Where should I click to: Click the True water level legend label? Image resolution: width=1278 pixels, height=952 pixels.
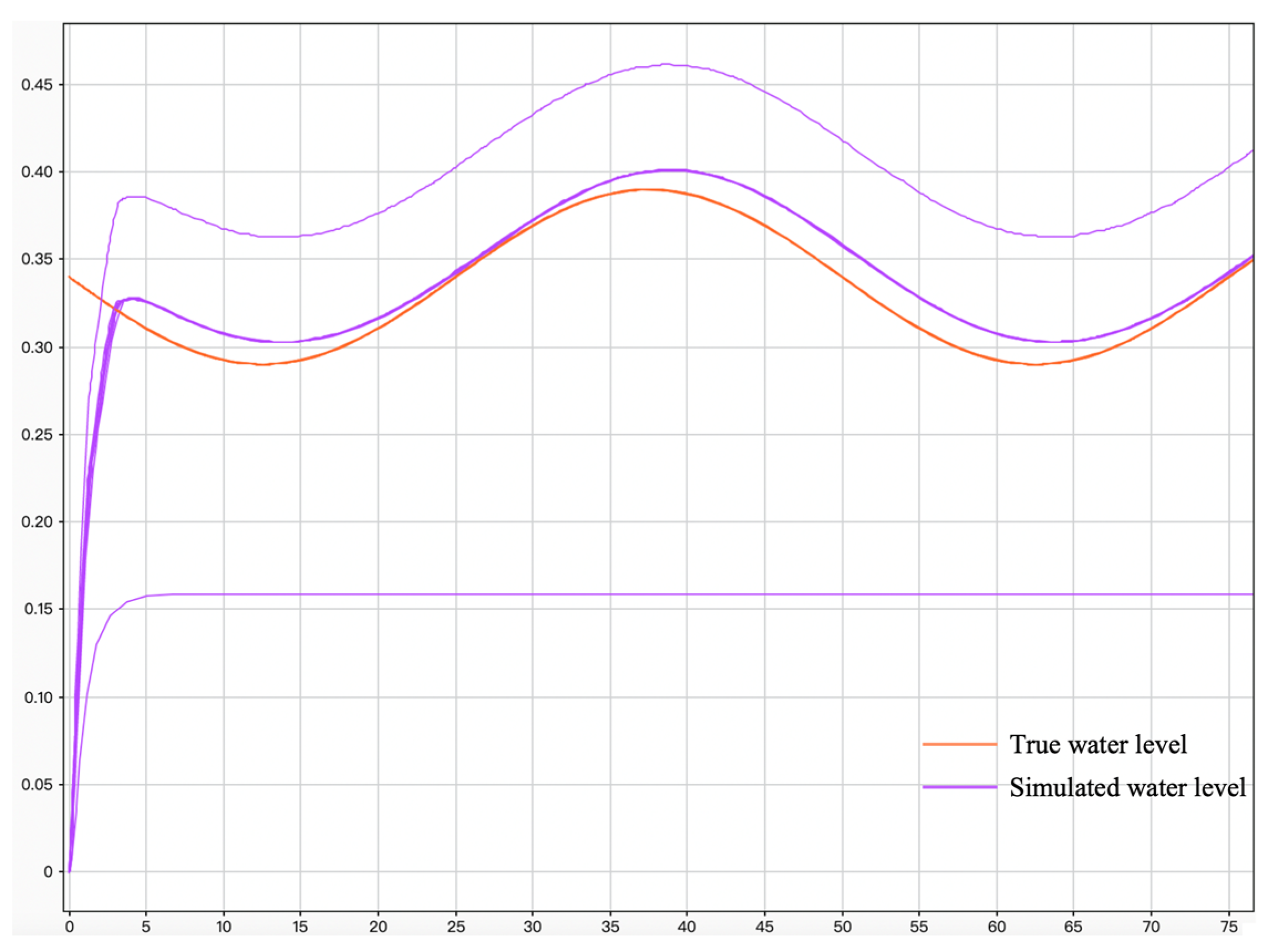[1098, 744]
